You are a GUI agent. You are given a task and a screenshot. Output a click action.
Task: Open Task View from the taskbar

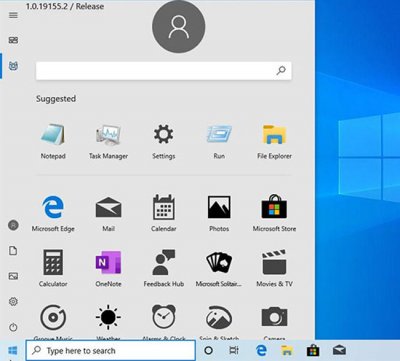[x=234, y=350]
